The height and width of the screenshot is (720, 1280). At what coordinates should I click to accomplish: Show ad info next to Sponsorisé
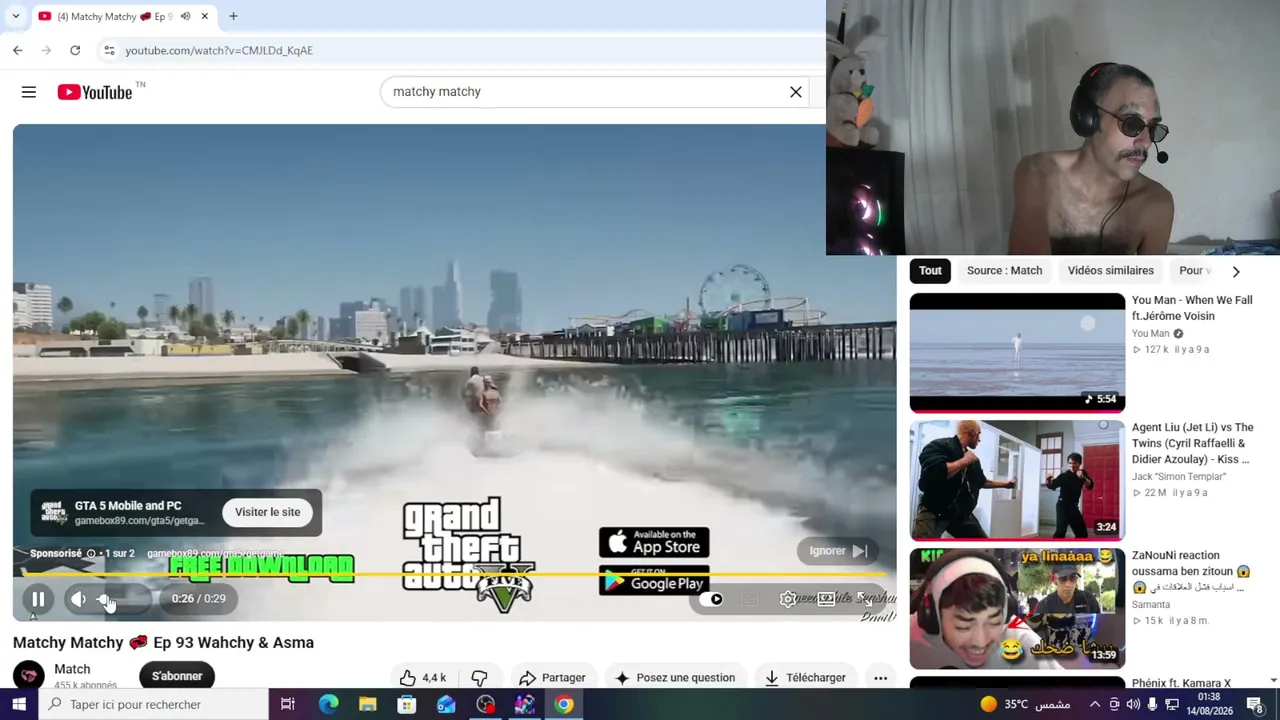[91, 554]
